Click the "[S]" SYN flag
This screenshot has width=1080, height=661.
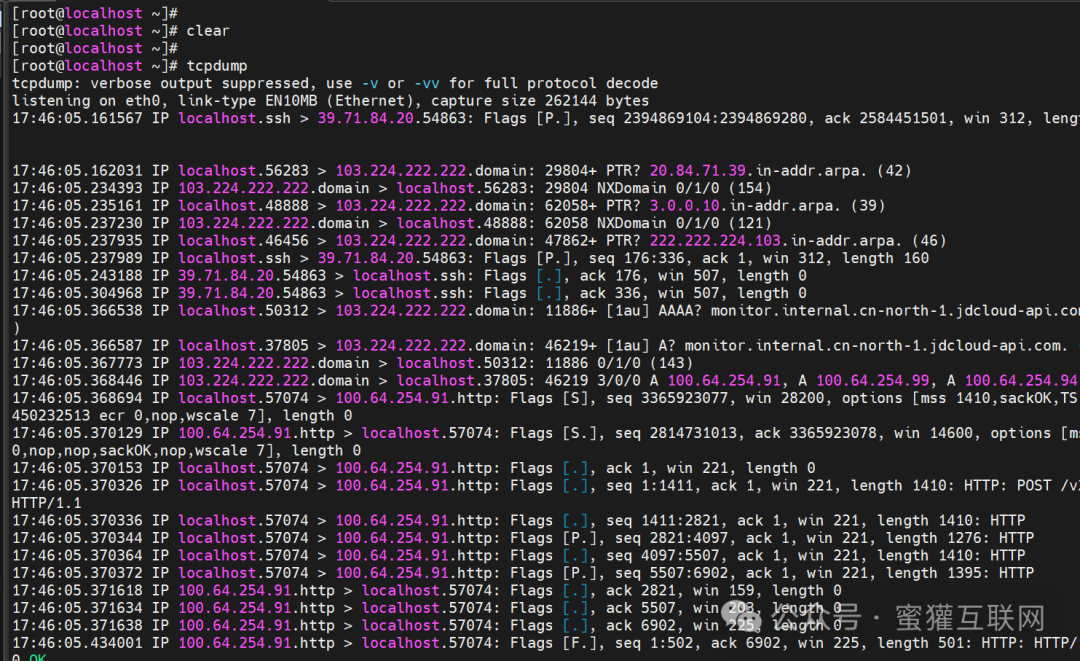[574, 398]
